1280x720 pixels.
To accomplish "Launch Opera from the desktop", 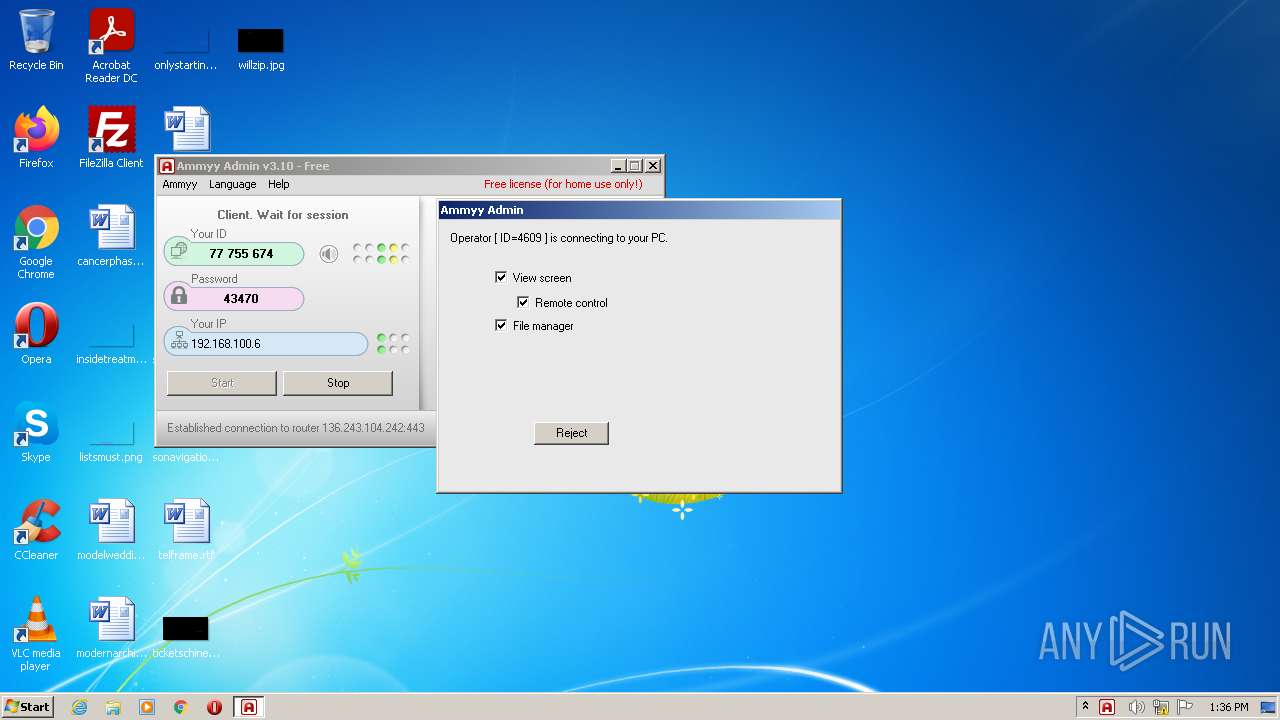I will click(x=36, y=334).
